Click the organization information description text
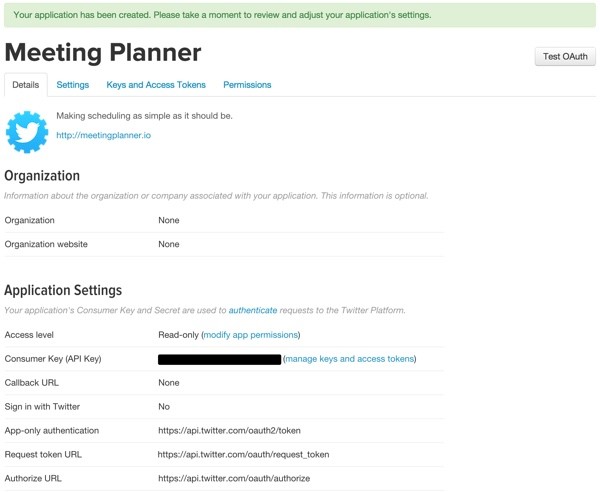 pyautogui.click(x=216, y=196)
